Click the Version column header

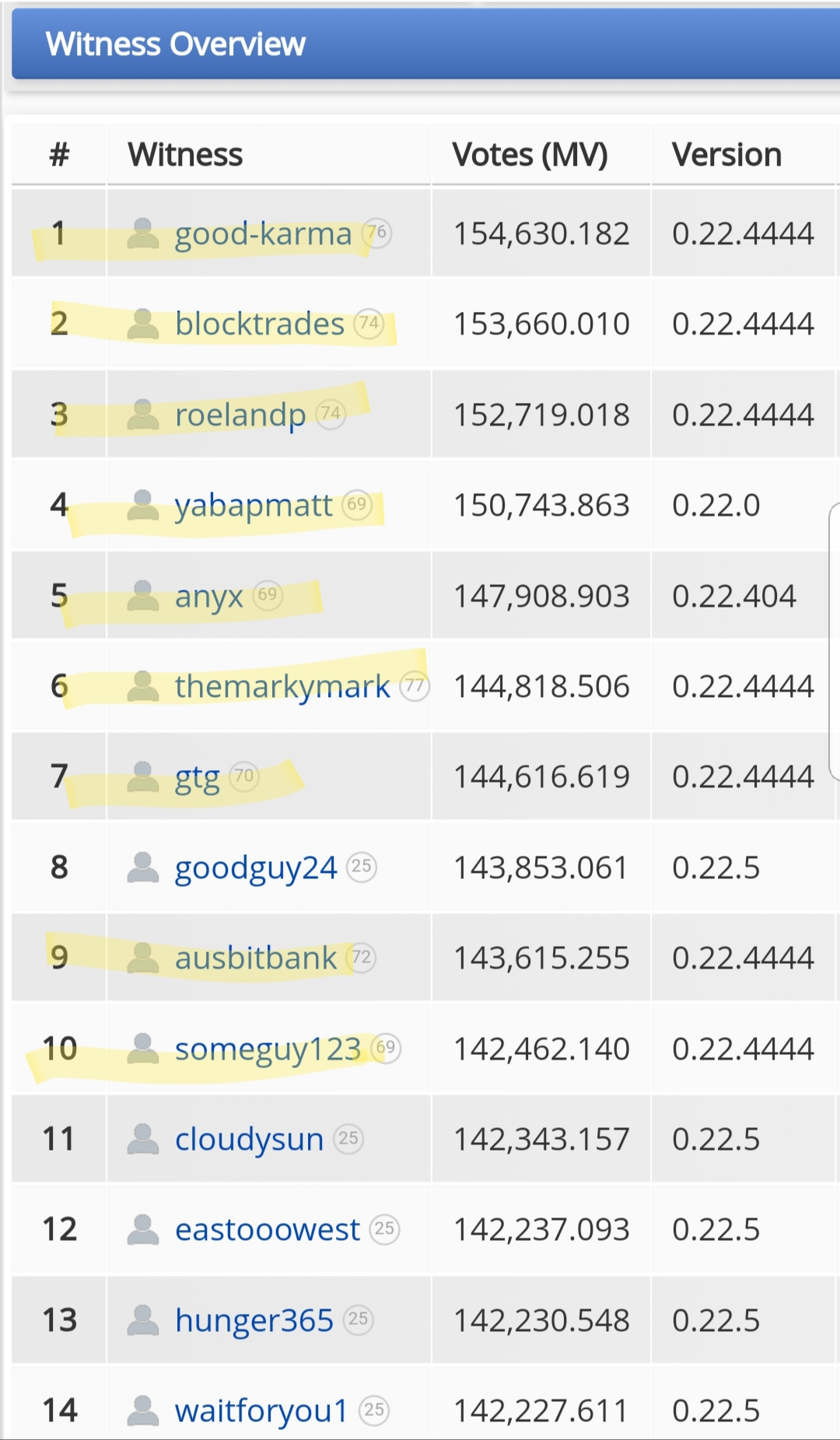[726, 155]
